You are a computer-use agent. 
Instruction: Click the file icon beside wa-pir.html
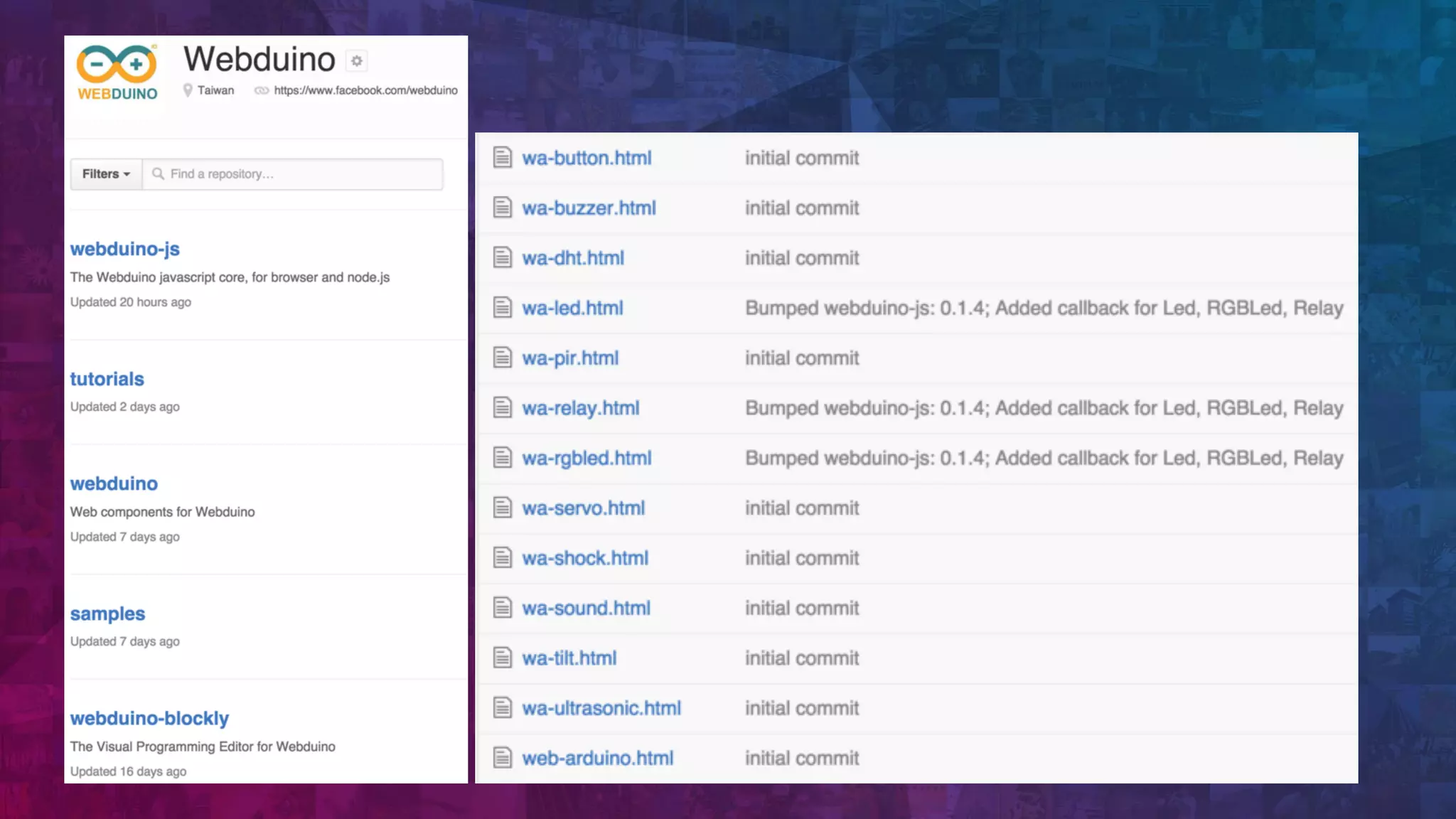(x=503, y=358)
